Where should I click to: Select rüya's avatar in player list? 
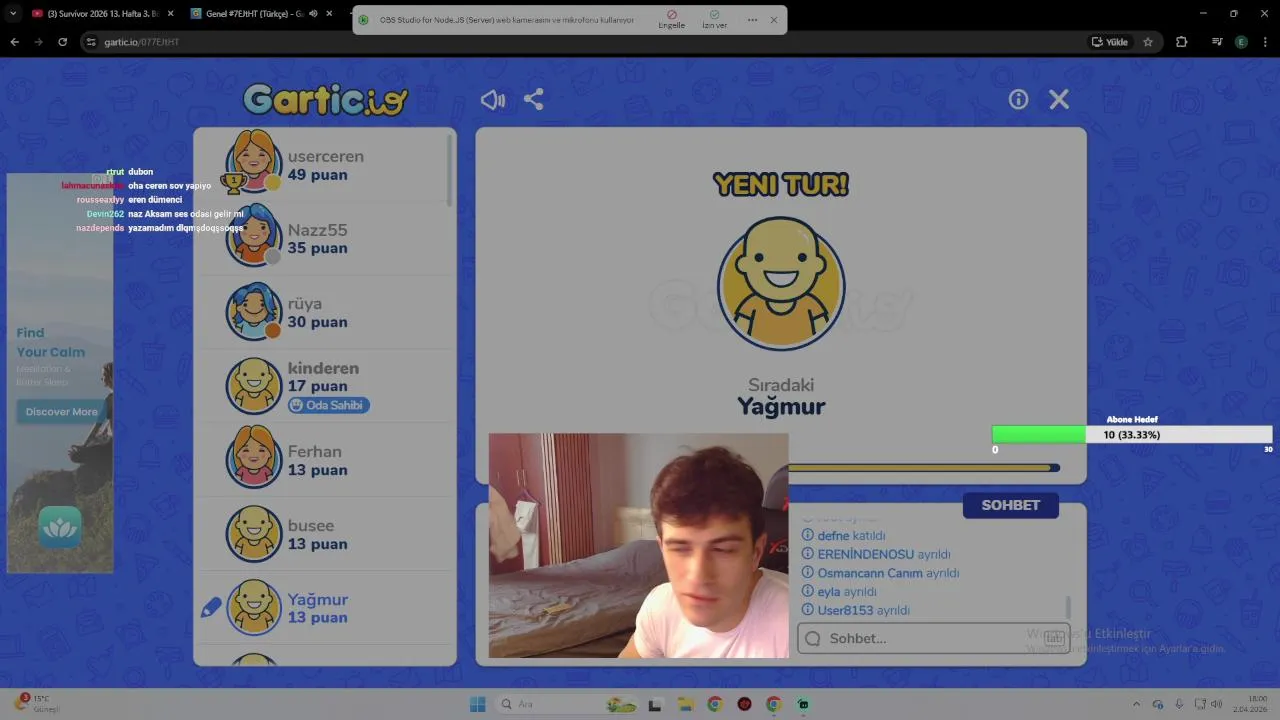[x=253, y=311]
